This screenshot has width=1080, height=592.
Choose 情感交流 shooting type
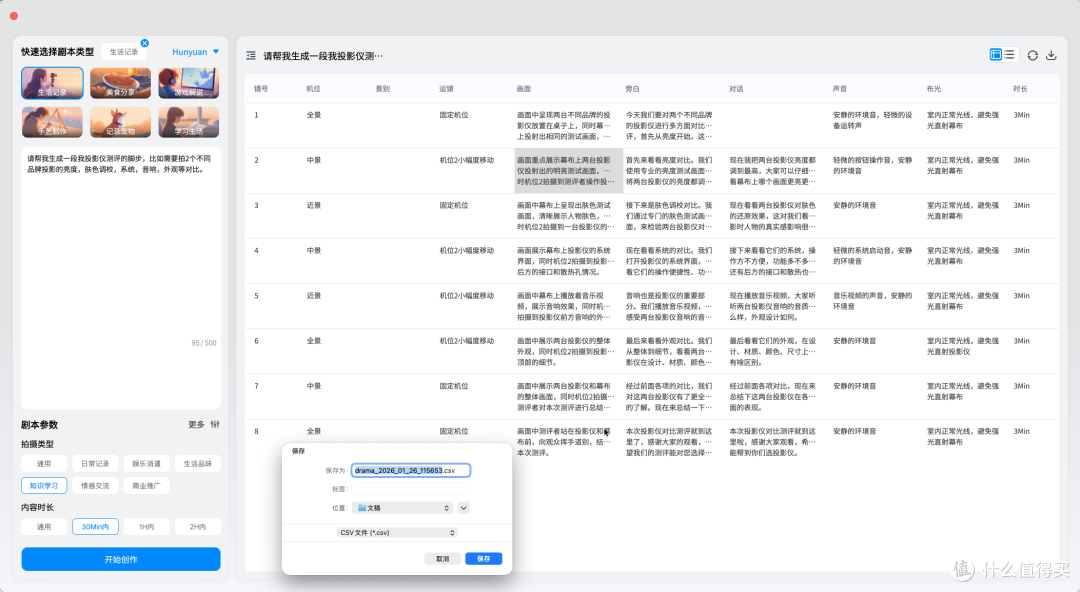click(x=95, y=486)
